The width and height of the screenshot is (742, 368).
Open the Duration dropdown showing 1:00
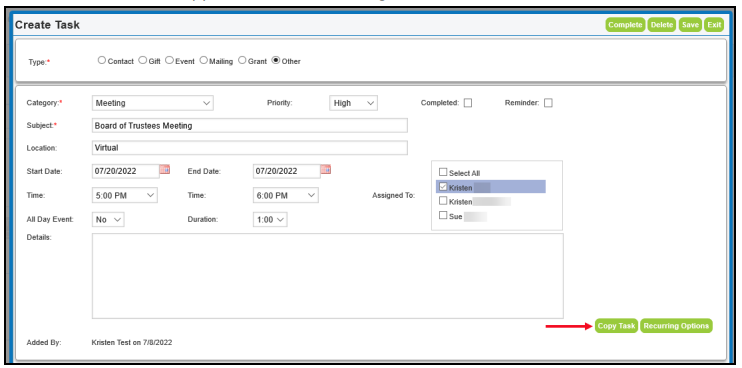coord(270,219)
